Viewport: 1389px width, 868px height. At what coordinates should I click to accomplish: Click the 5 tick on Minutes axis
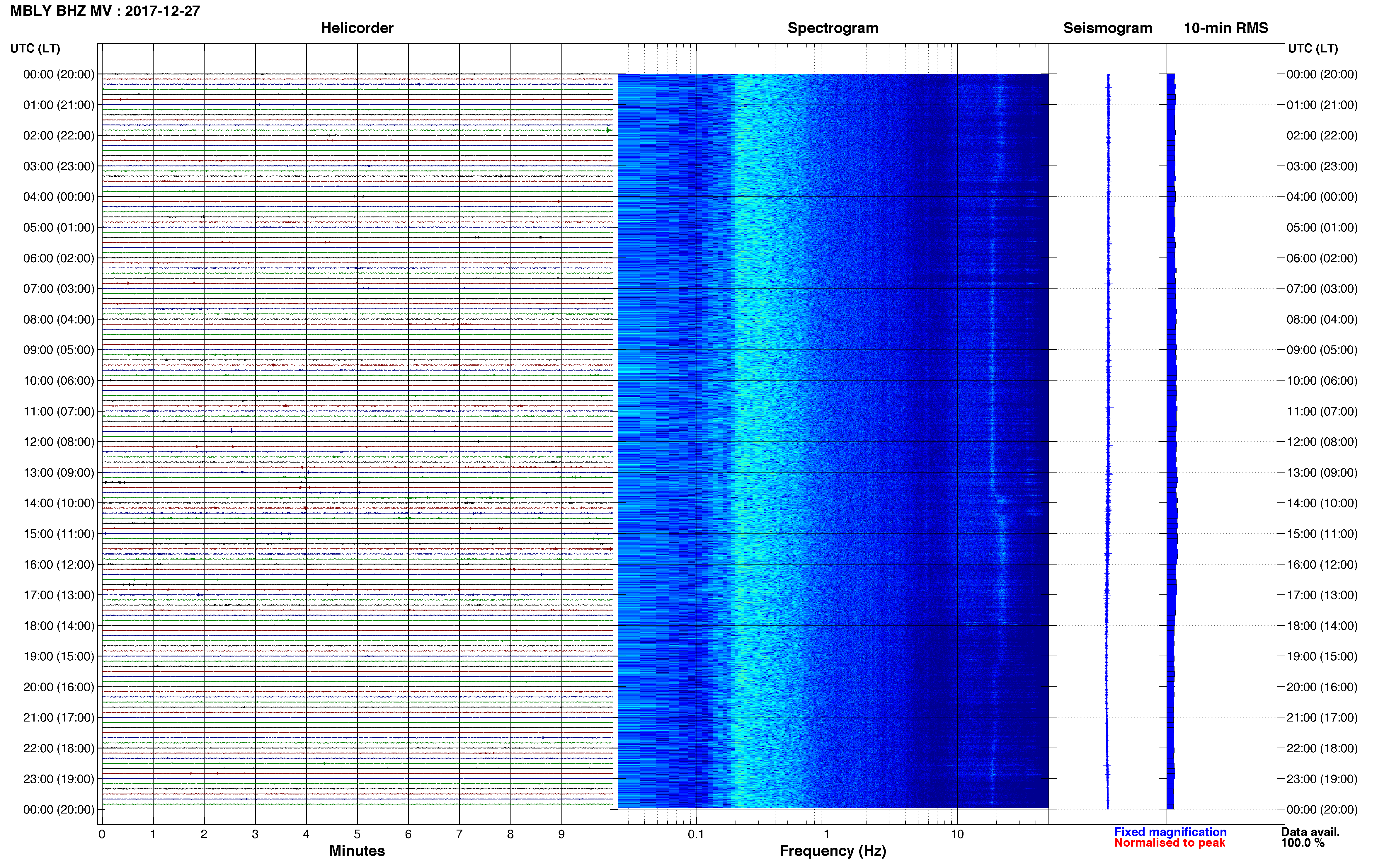[x=357, y=834]
